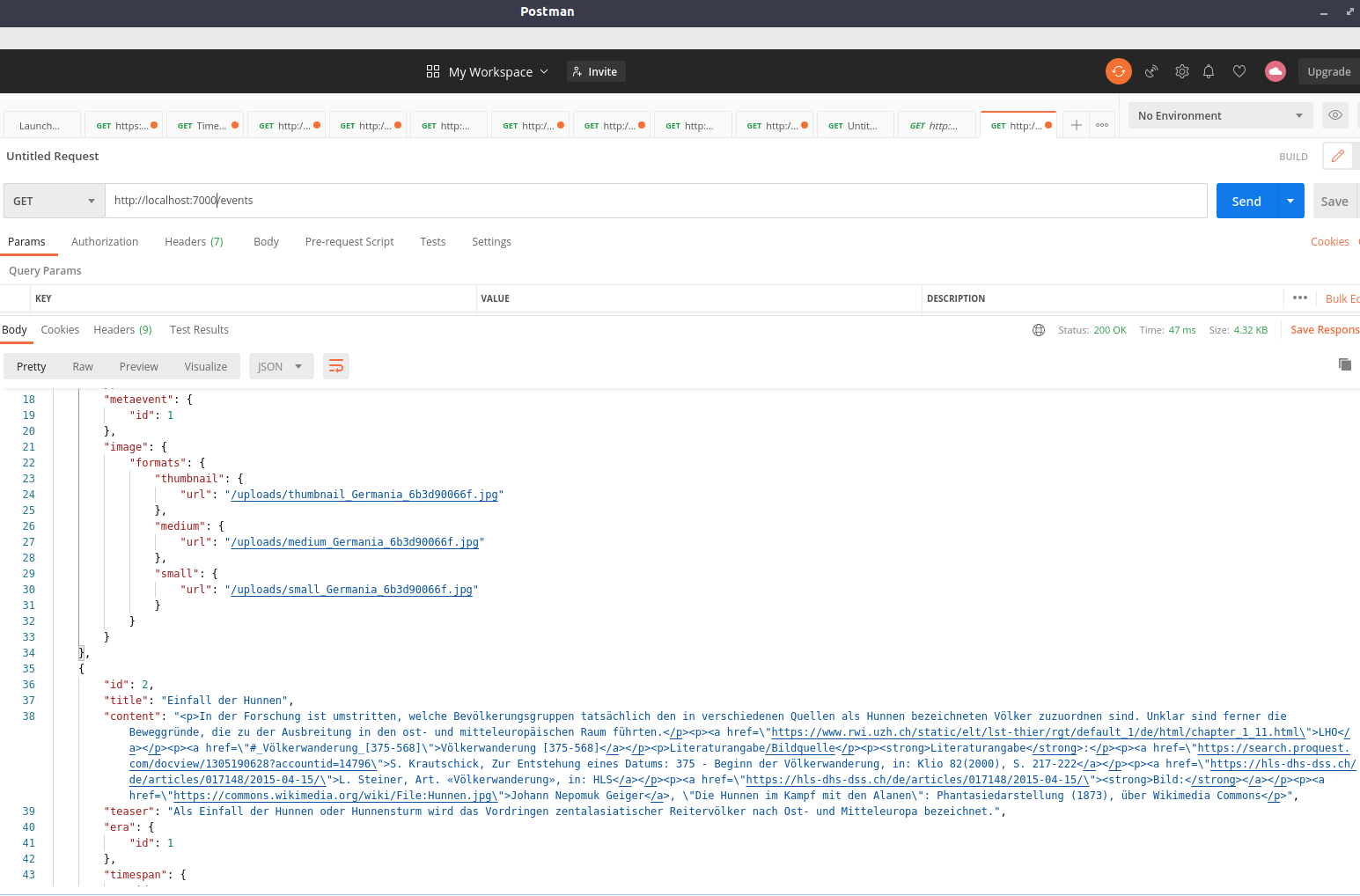Click Save Response

[x=1325, y=329]
